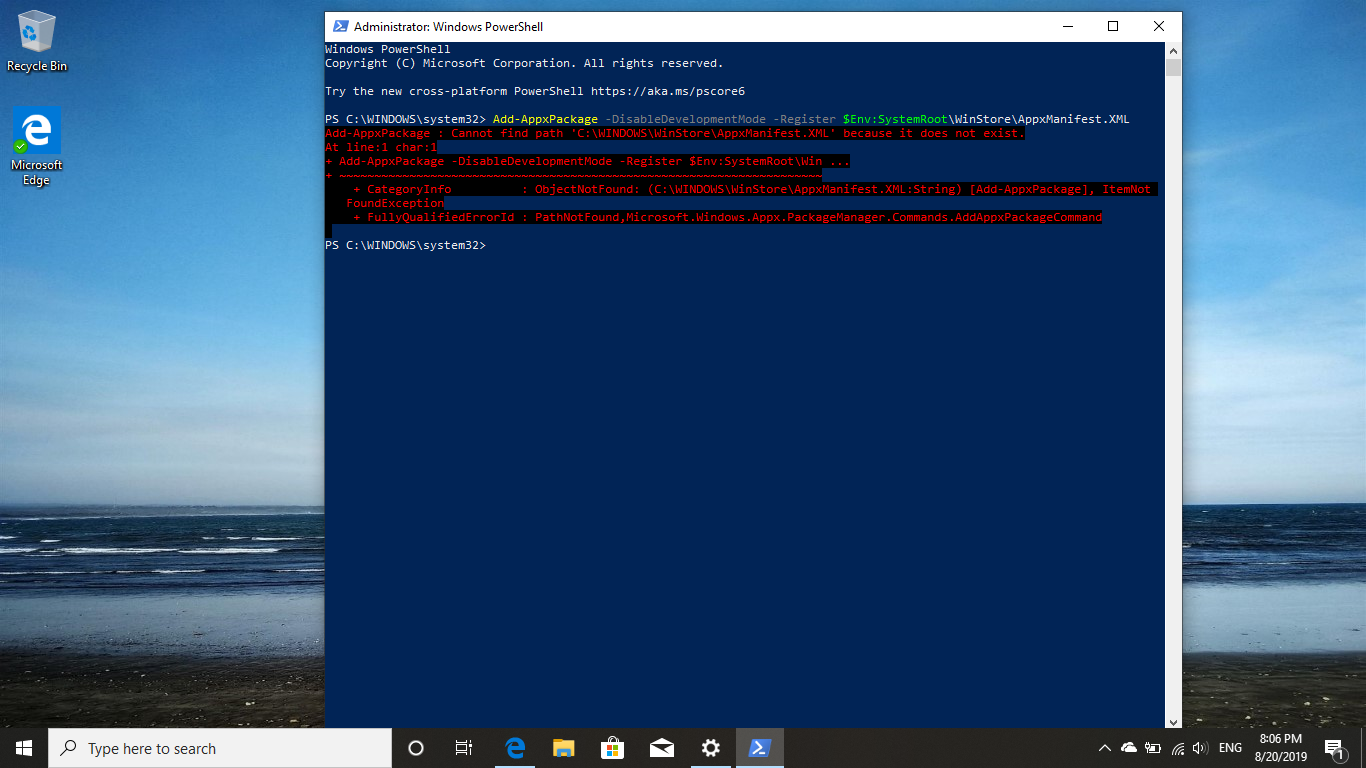Click 'FoundException' wrapped error text
The image size is (1366, 768).
[395, 203]
